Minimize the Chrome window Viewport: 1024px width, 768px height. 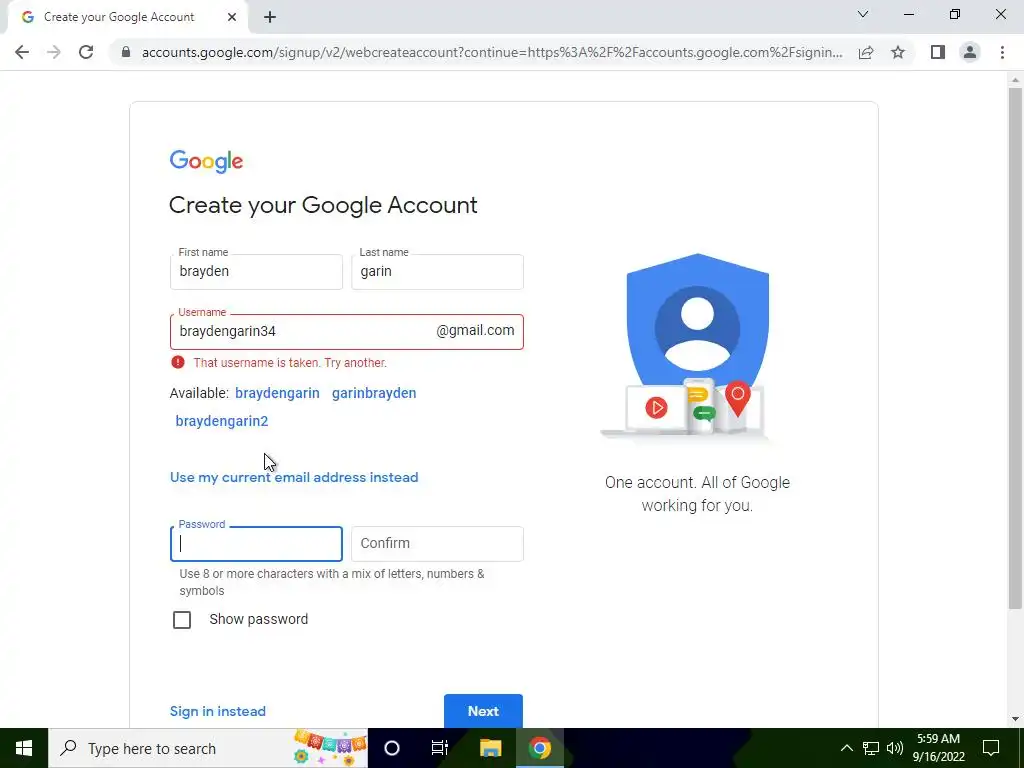point(908,14)
